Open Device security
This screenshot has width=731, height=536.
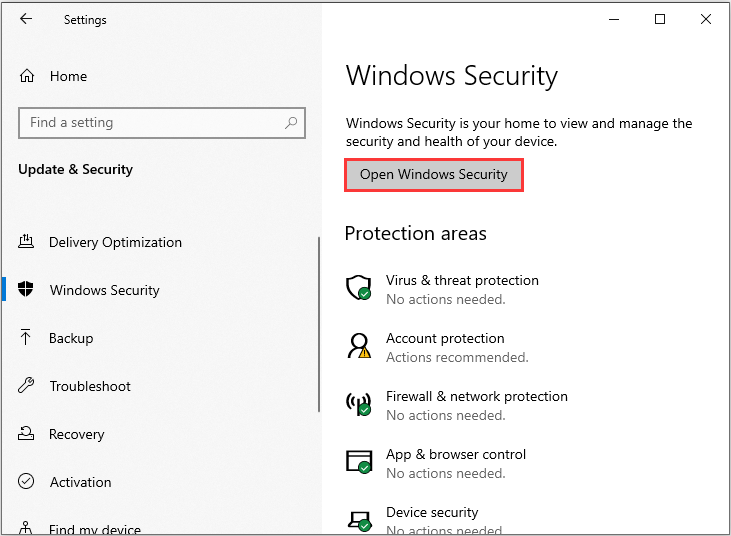[432, 512]
